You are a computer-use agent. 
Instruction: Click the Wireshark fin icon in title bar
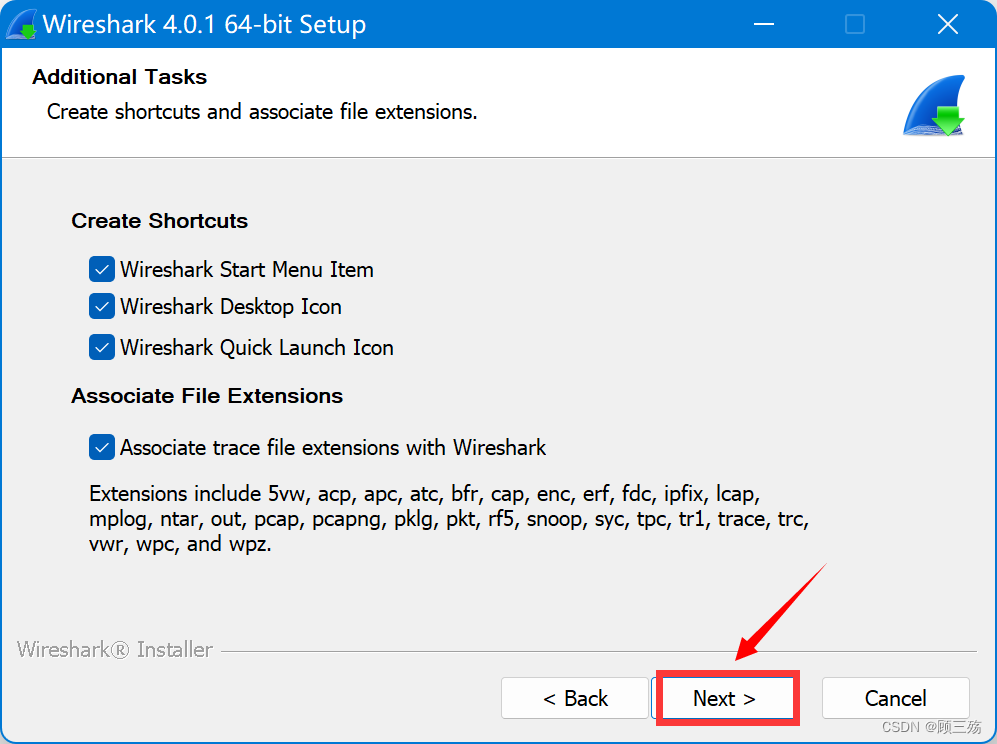(21, 24)
